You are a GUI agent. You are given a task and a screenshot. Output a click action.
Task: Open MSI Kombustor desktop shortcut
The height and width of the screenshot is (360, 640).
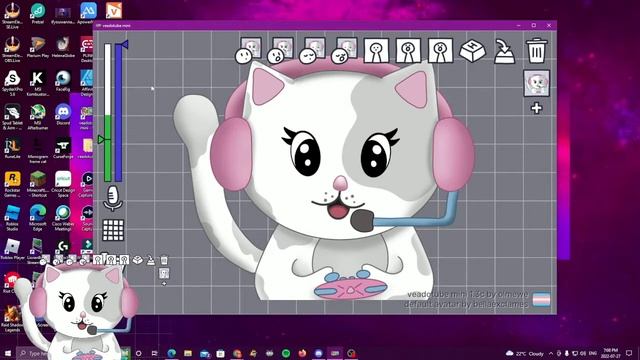[38, 83]
